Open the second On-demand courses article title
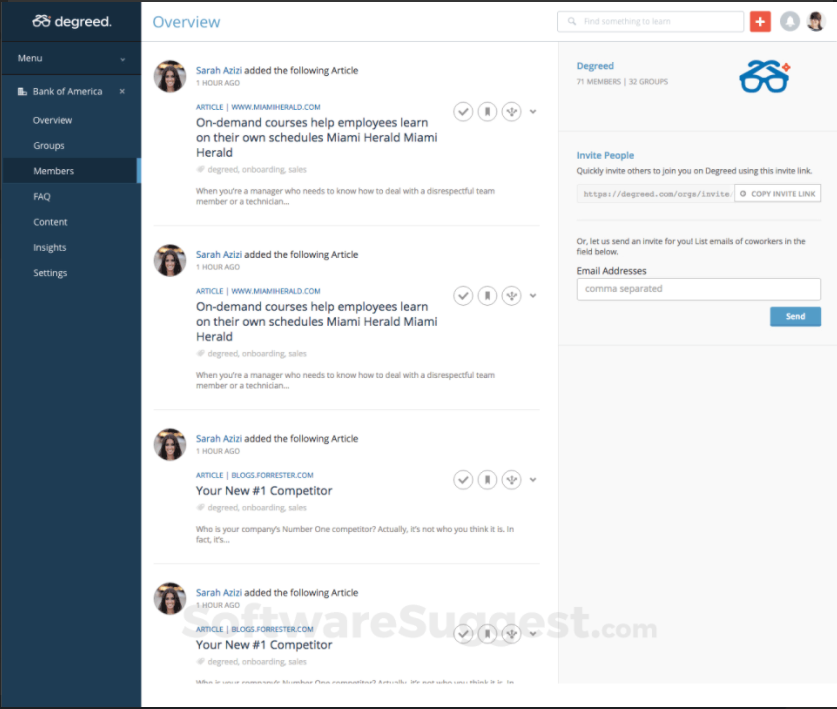 click(x=317, y=321)
